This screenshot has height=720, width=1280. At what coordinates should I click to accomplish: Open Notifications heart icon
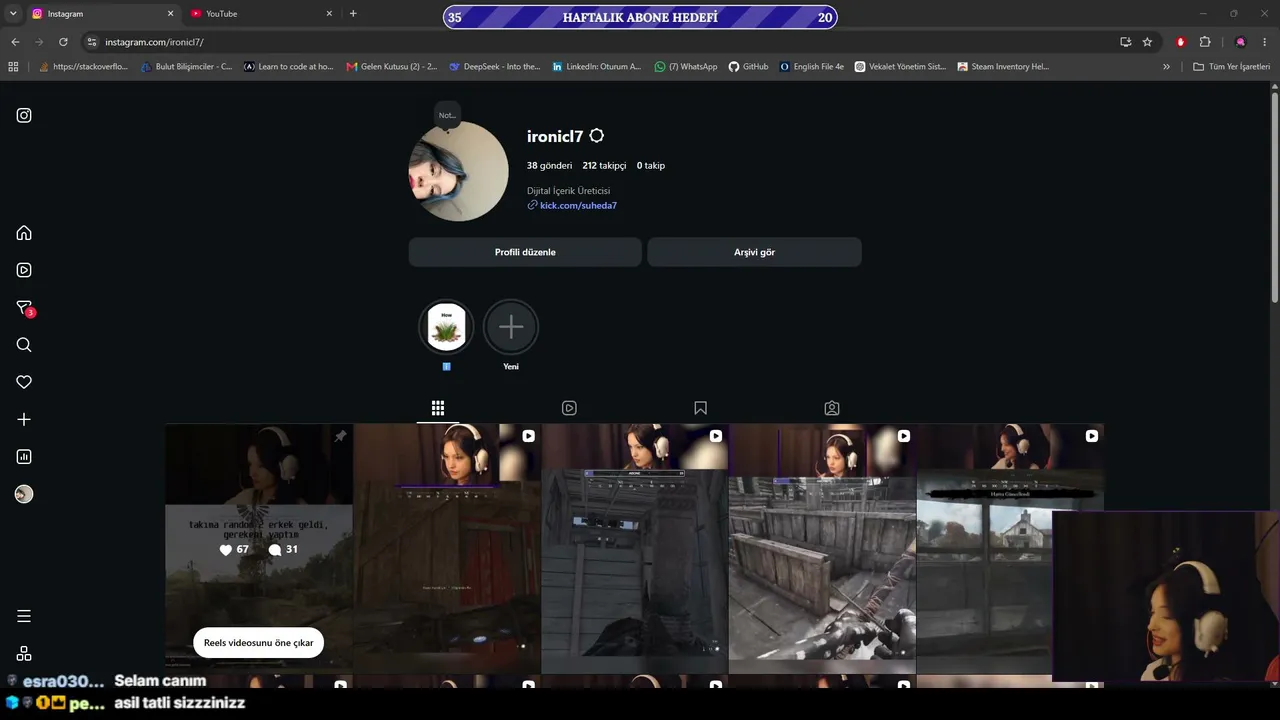click(24, 382)
